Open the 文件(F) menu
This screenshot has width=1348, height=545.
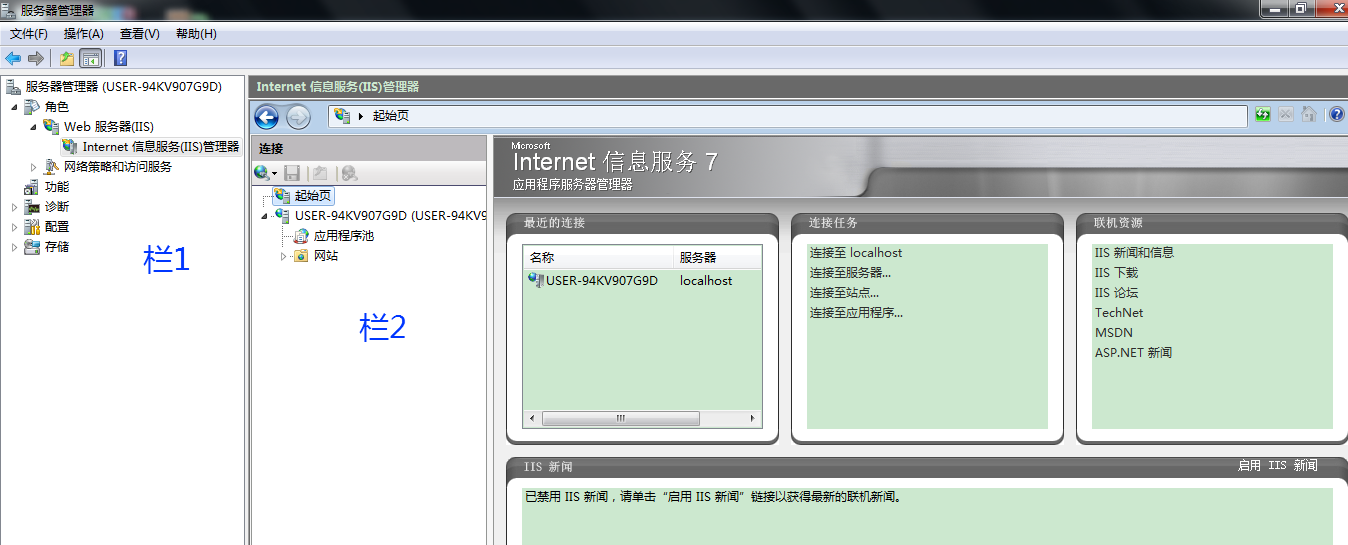point(29,34)
